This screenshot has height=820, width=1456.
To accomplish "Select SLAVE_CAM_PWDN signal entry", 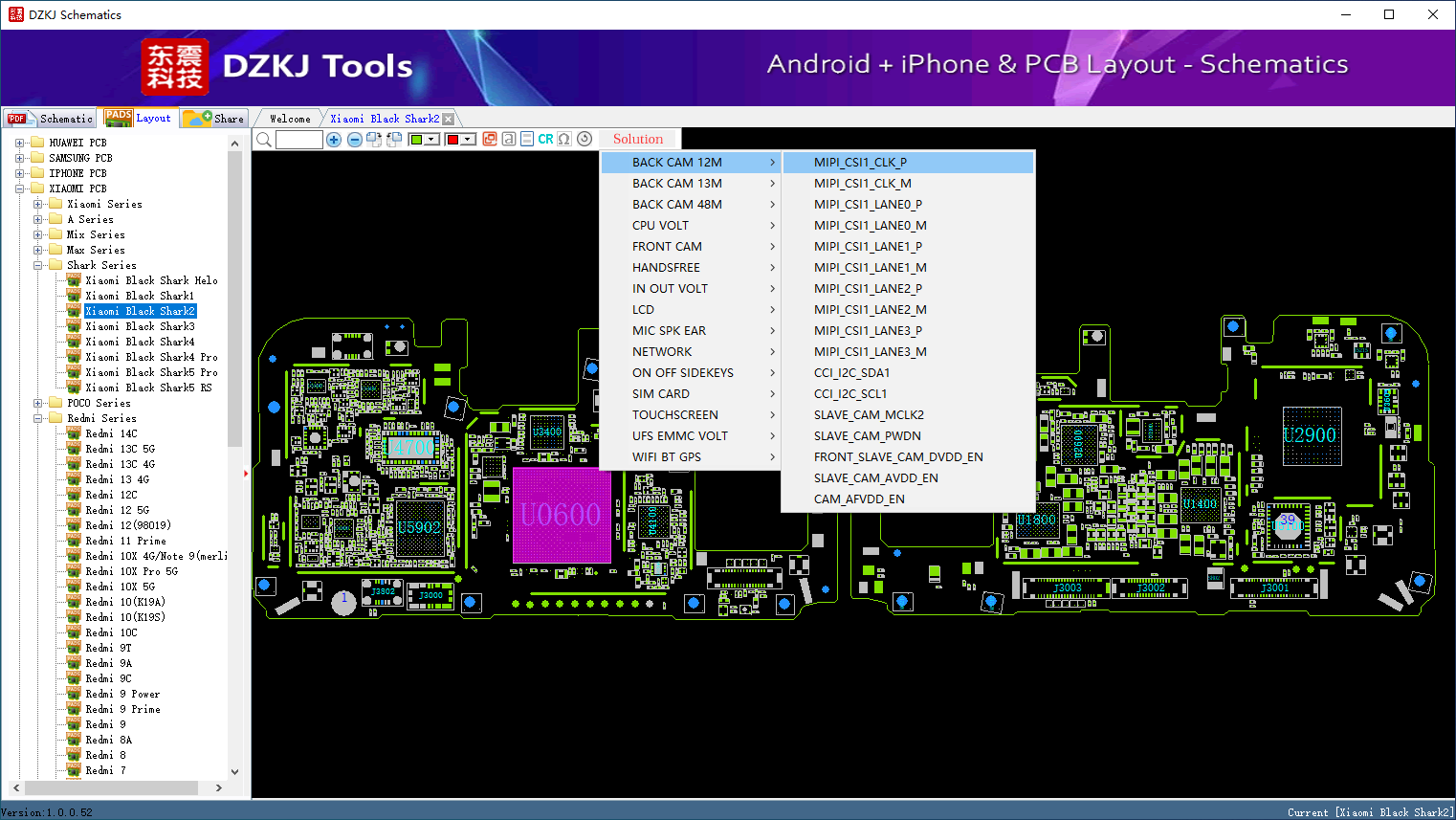I will 908,436.
